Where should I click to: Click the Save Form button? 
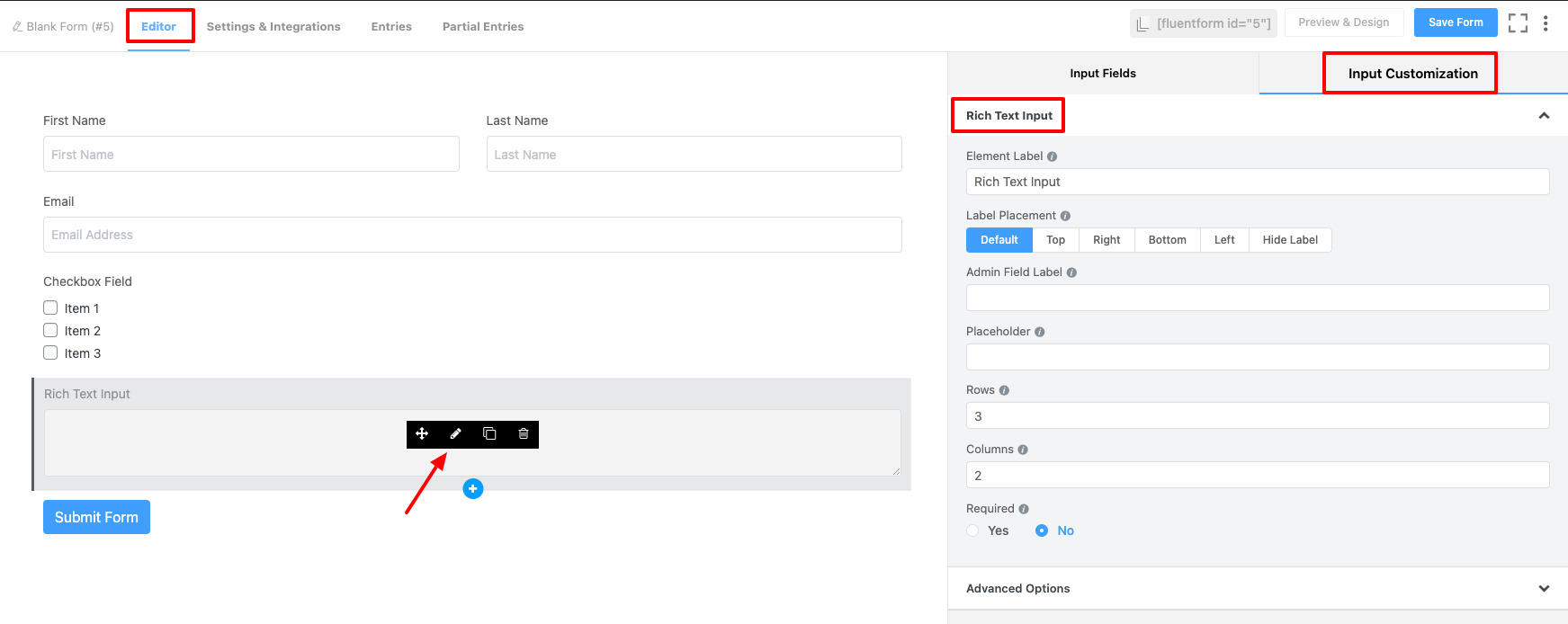(x=1455, y=22)
